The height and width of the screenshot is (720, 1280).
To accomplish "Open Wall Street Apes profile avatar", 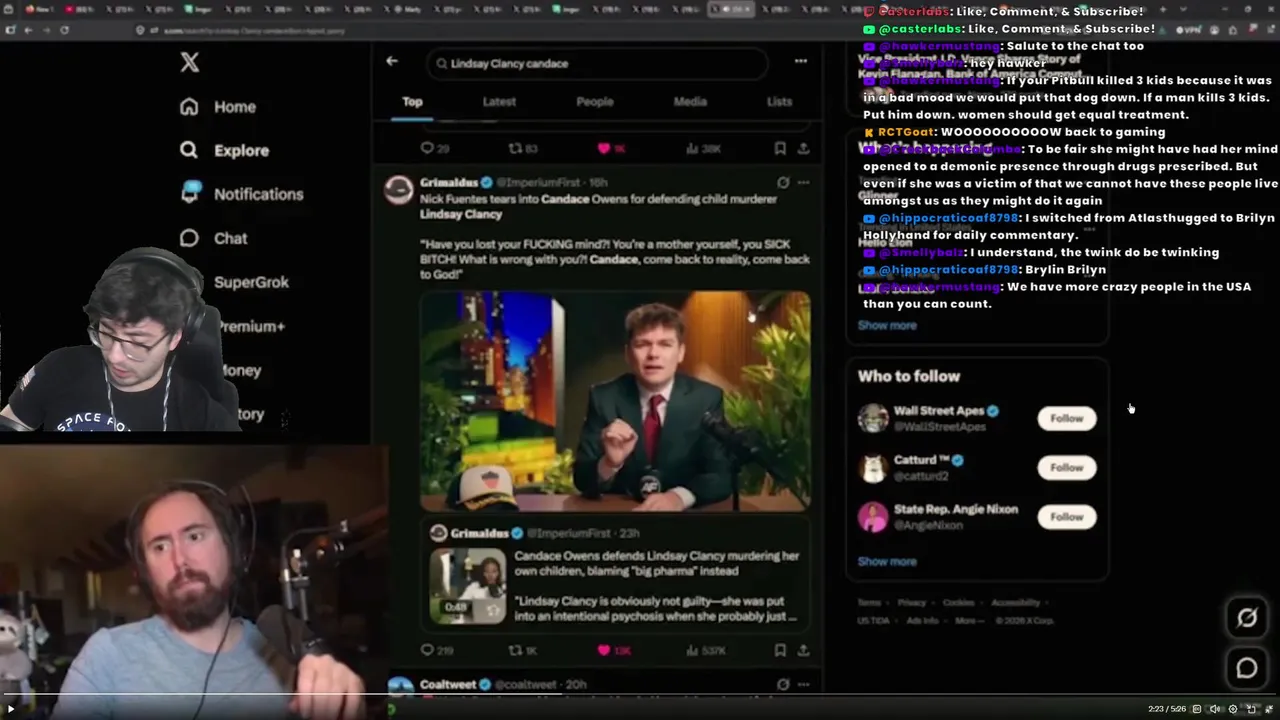I will click(873, 418).
